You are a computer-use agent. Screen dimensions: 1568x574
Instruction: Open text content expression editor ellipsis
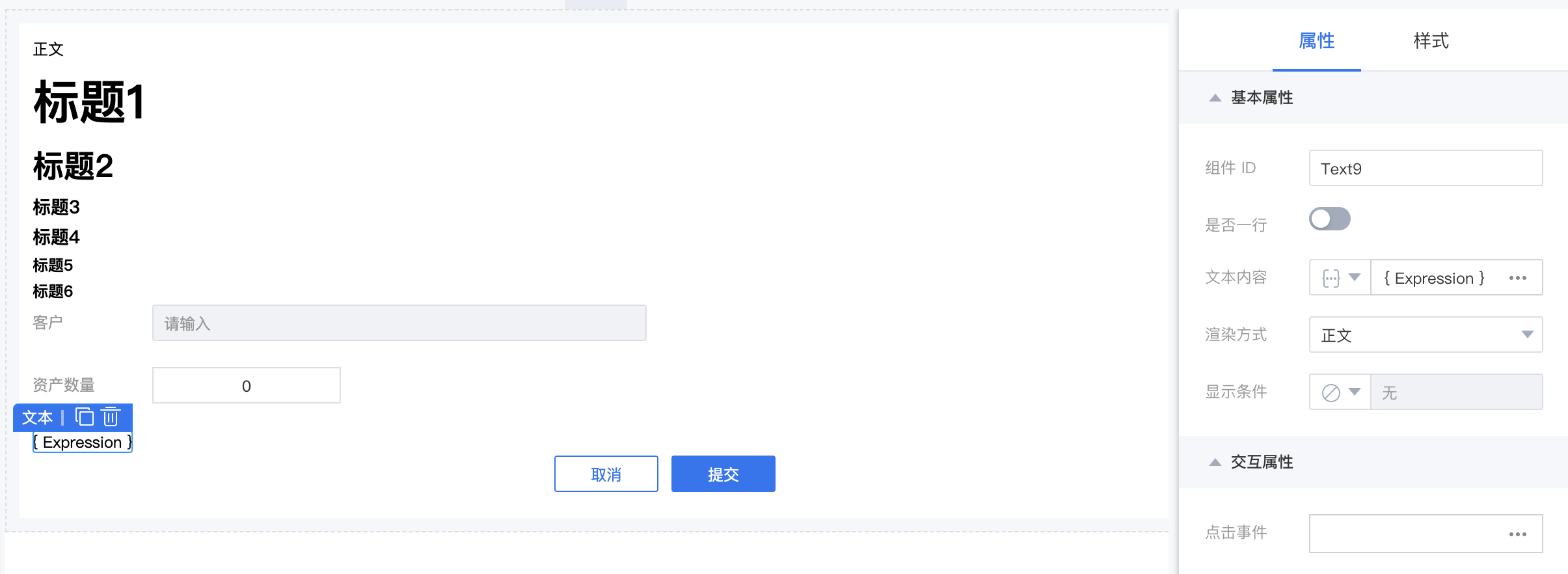1517,278
